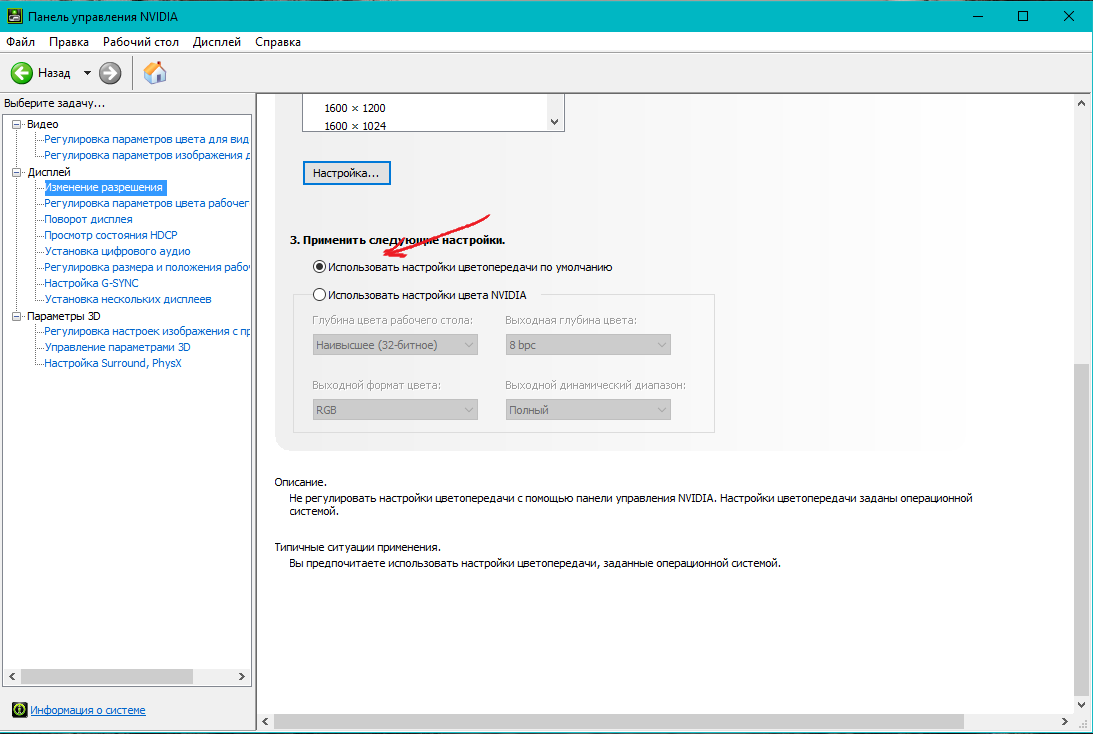The height and width of the screenshot is (734, 1093).
Task: Open Регулировка размера и положения task
Action: tap(146, 268)
